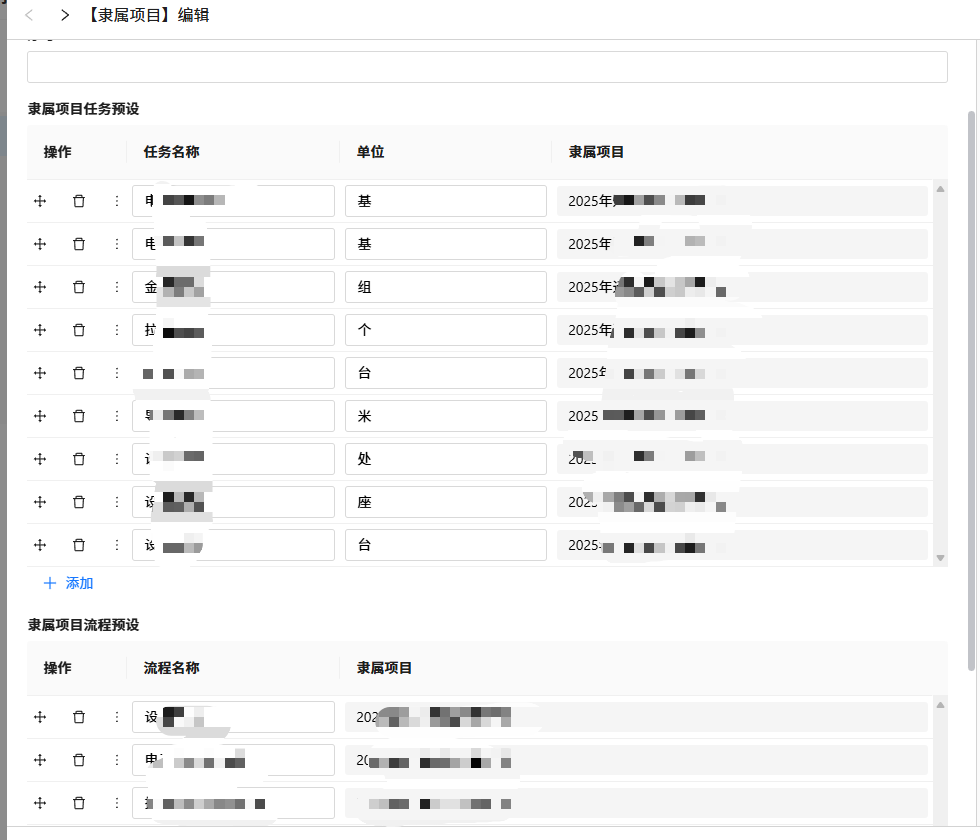Click the 添加 link below the task table
The width and height of the screenshot is (980, 840).
click(79, 583)
